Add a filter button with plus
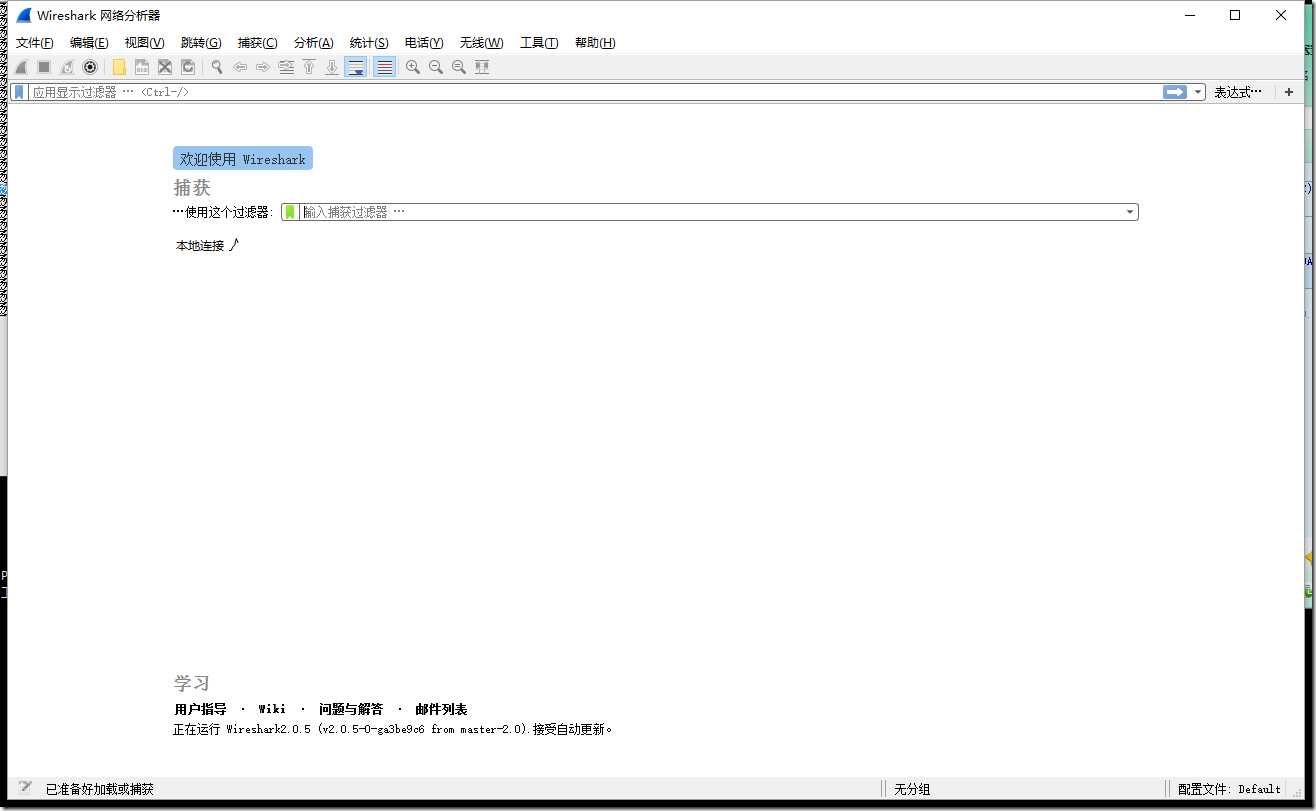 point(1289,92)
